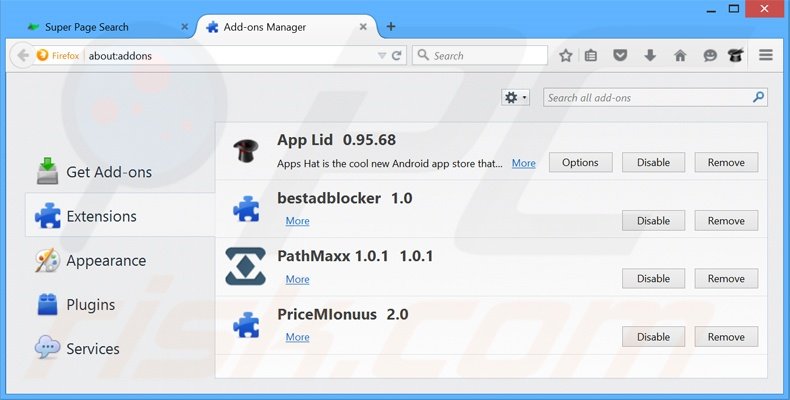This screenshot has width=790, height=400.
Task: Open the Firefox hamburger menu
Action: [766, 55]
